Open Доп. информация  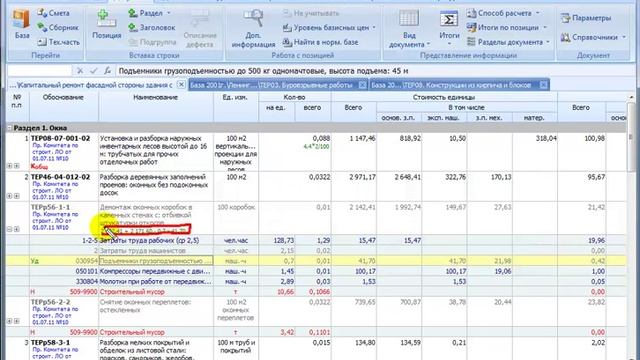253,29
